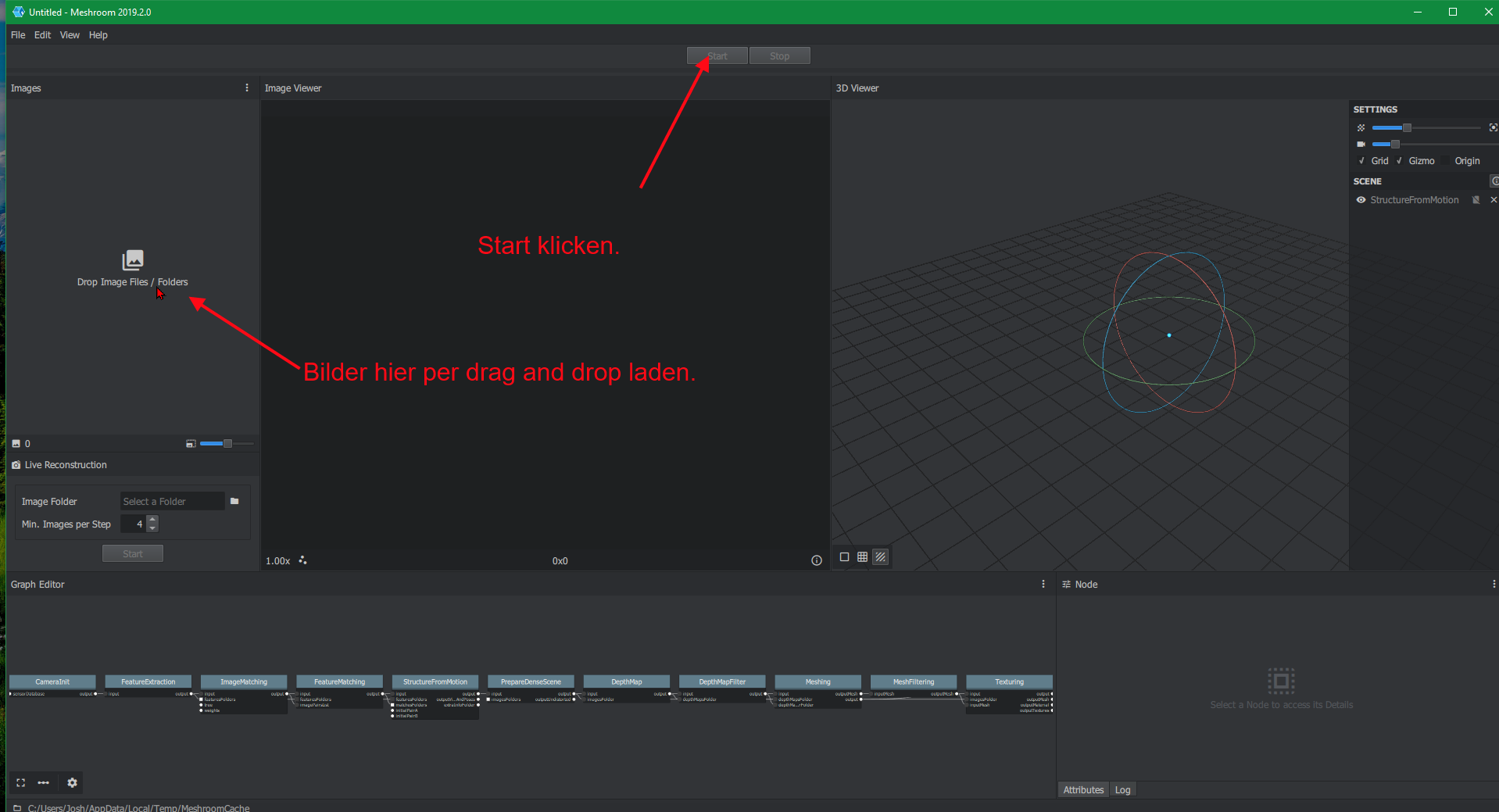1499x812 pixels.
Task: Open the Graph Editor three-dot options menu
Action: (x=1043, y=584)
